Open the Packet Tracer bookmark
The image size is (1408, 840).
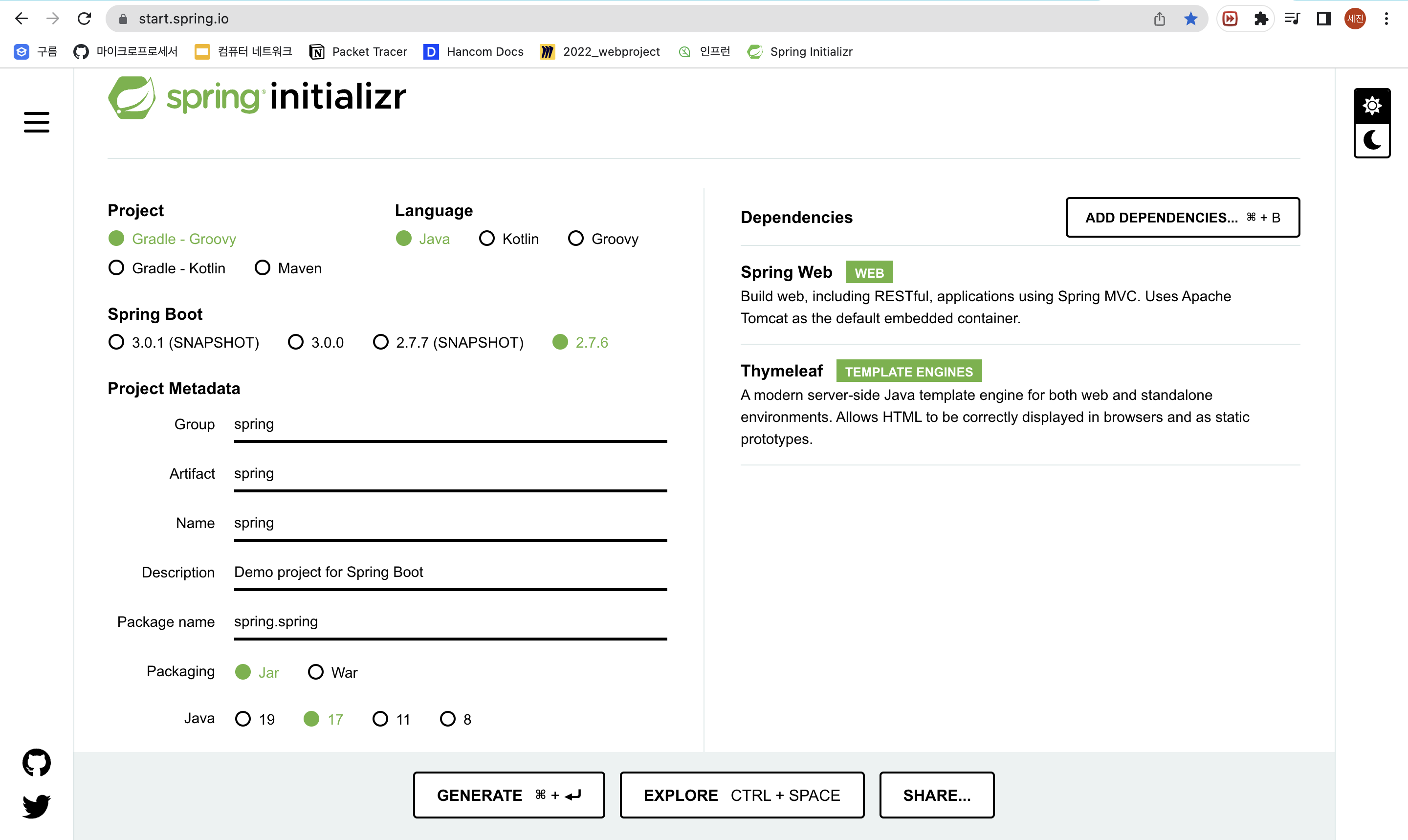click(x=358, y=51)
